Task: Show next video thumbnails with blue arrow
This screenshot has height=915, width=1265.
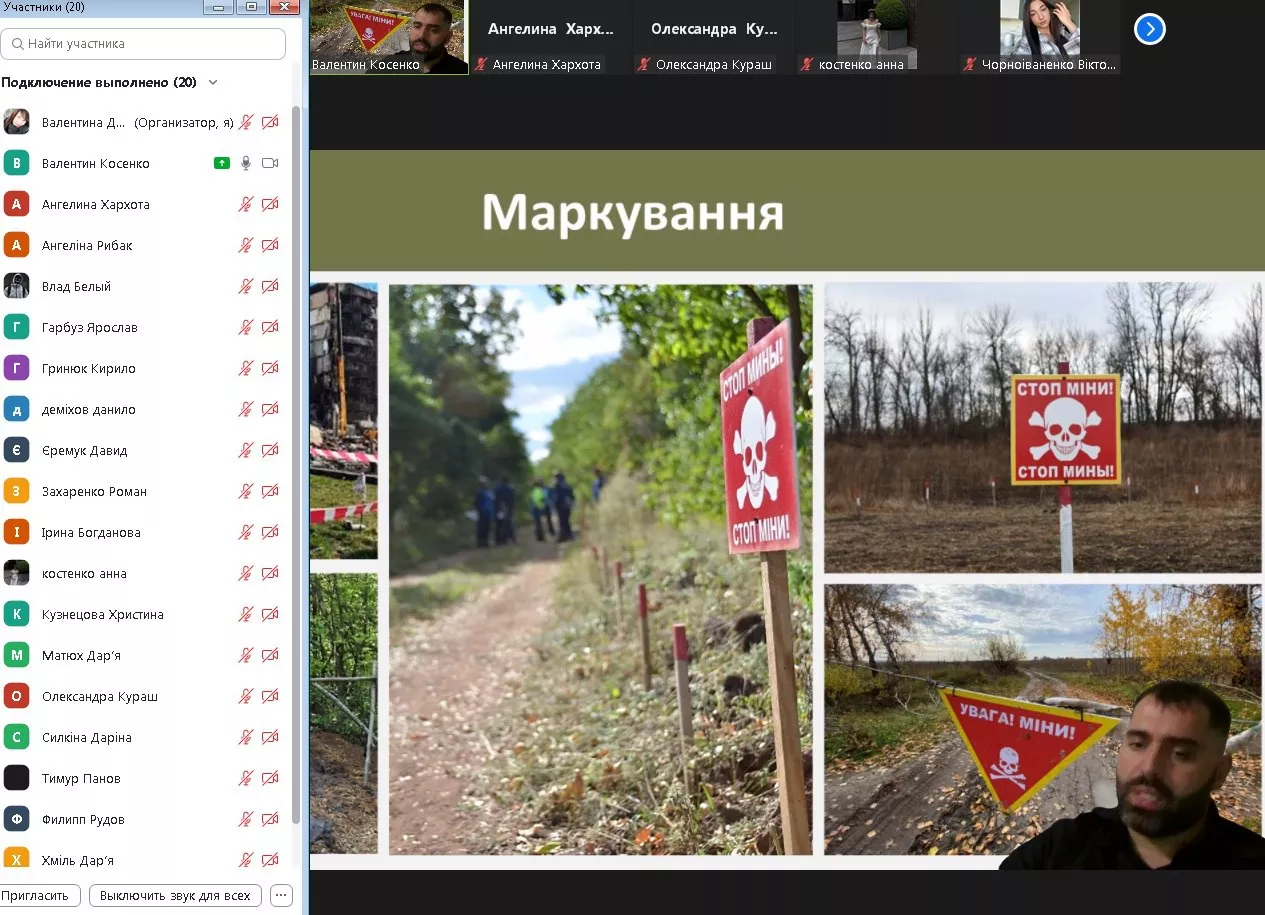Action: point(1150,30)
